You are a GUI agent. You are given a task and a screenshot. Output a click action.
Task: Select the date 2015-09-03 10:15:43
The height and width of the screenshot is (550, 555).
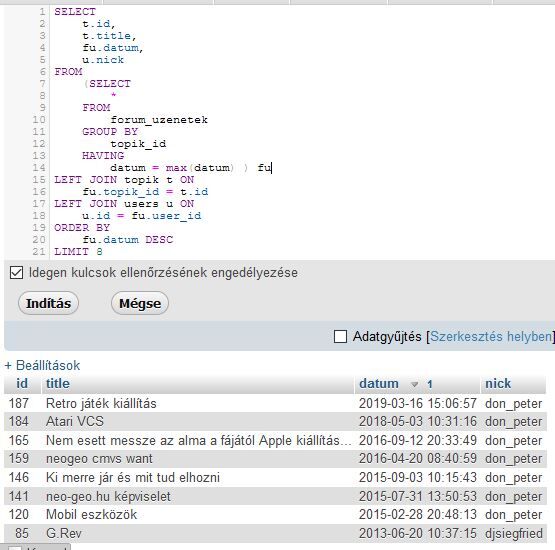tap(418, 477)
